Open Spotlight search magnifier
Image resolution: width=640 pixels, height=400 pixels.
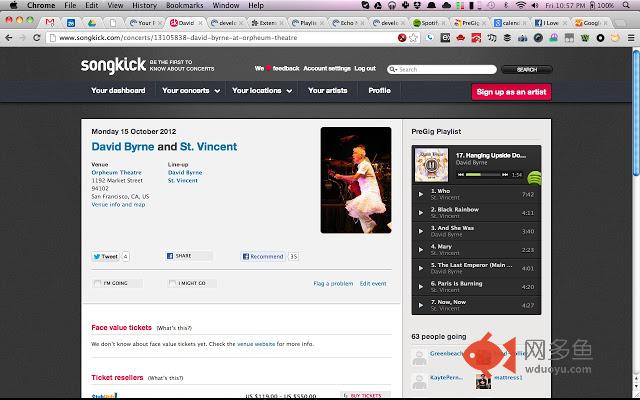tap(626, 5)
